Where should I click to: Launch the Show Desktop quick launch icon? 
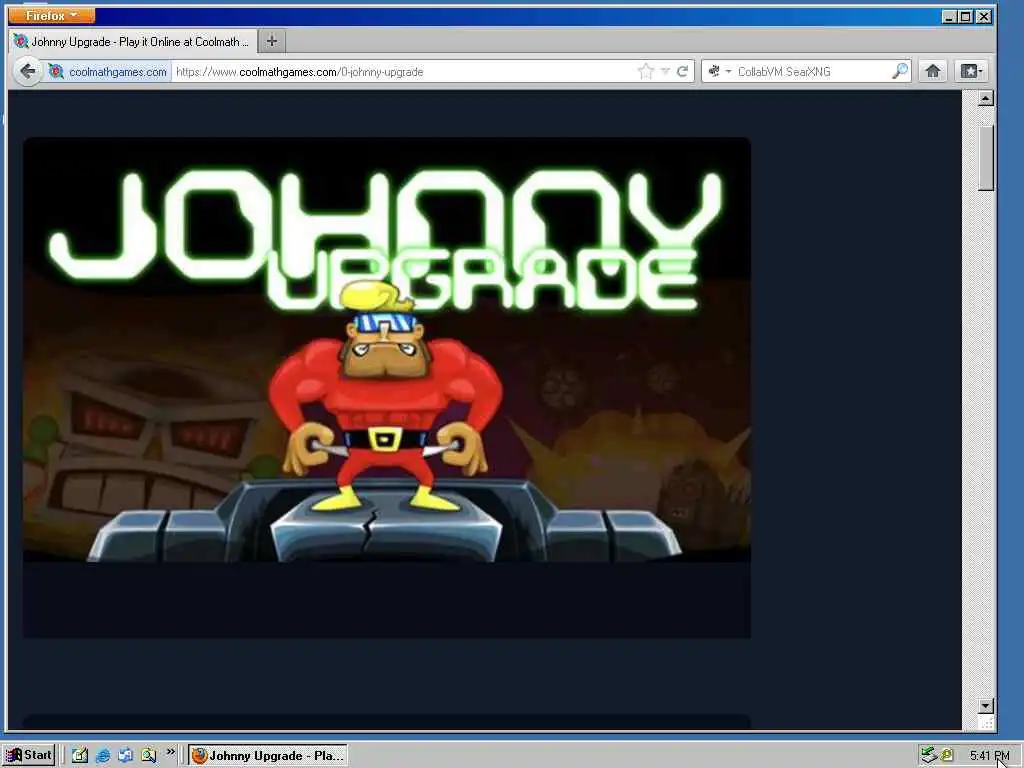pos(80,756)
